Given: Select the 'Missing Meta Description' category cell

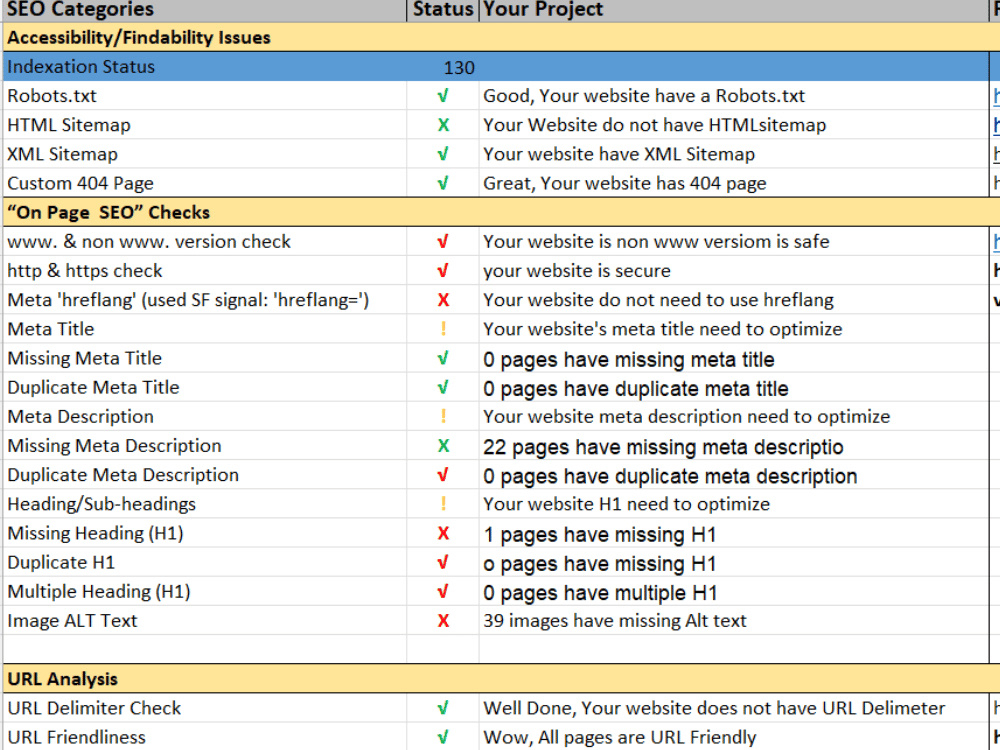Looking at the screenshot, I should click(205, 446).
